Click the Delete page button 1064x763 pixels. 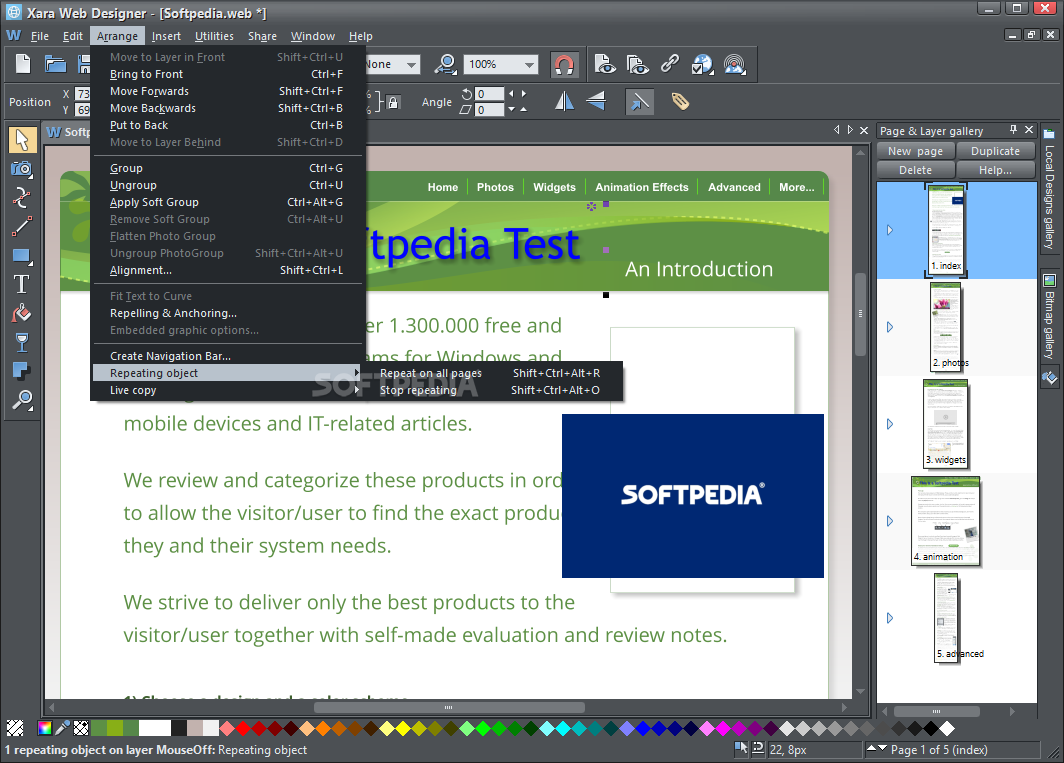[915, 170]
